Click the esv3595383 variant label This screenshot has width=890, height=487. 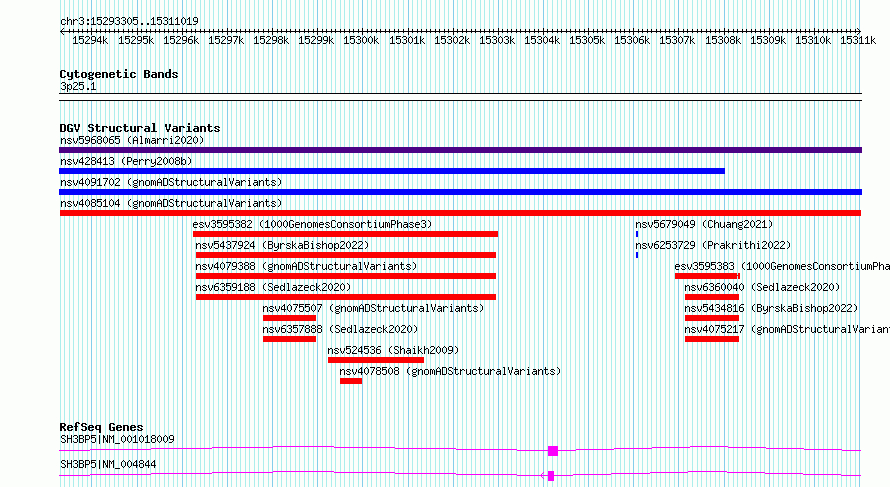click(x=782, y=266)
